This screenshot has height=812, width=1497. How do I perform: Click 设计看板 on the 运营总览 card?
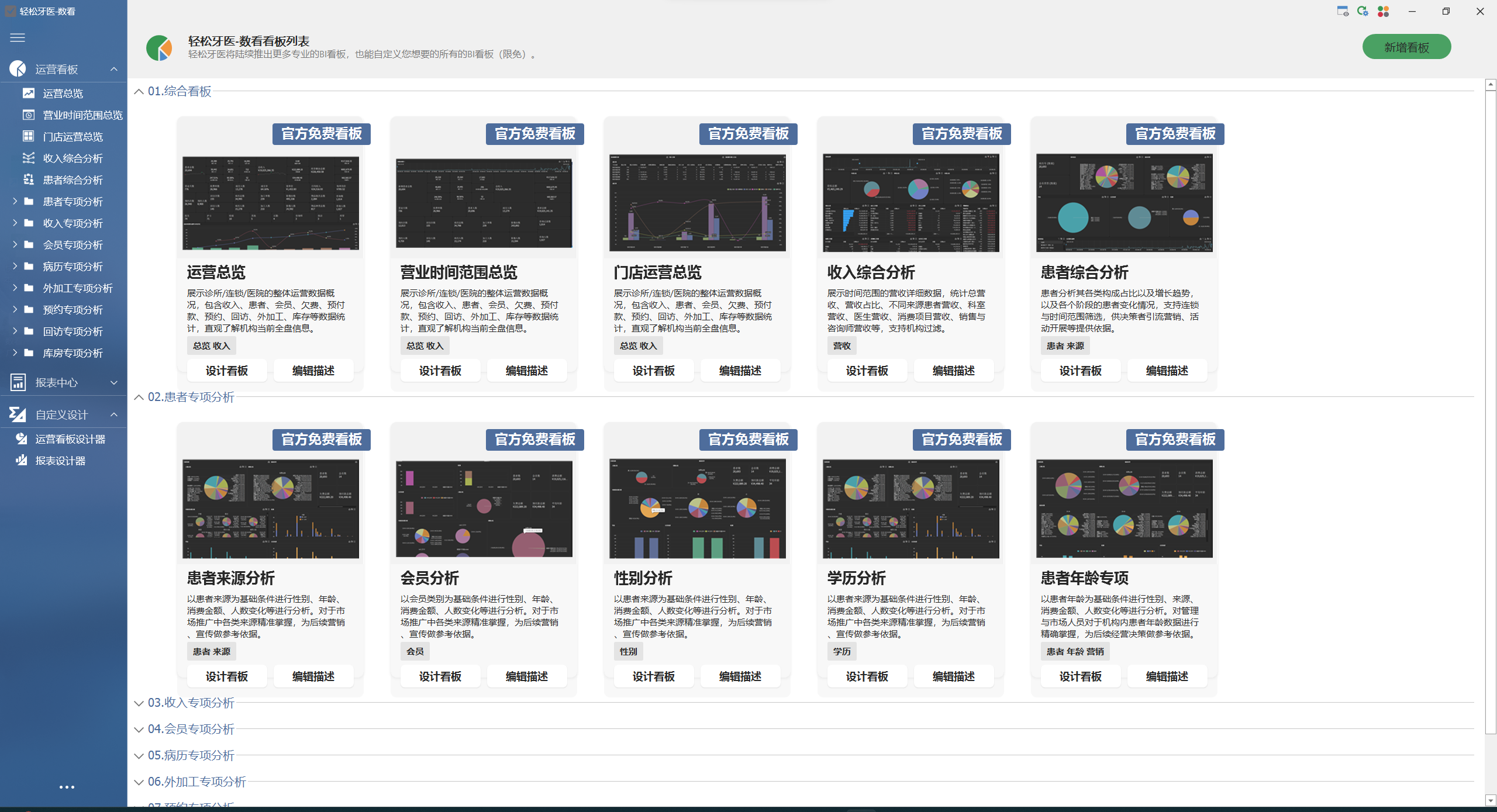(227, 371)
